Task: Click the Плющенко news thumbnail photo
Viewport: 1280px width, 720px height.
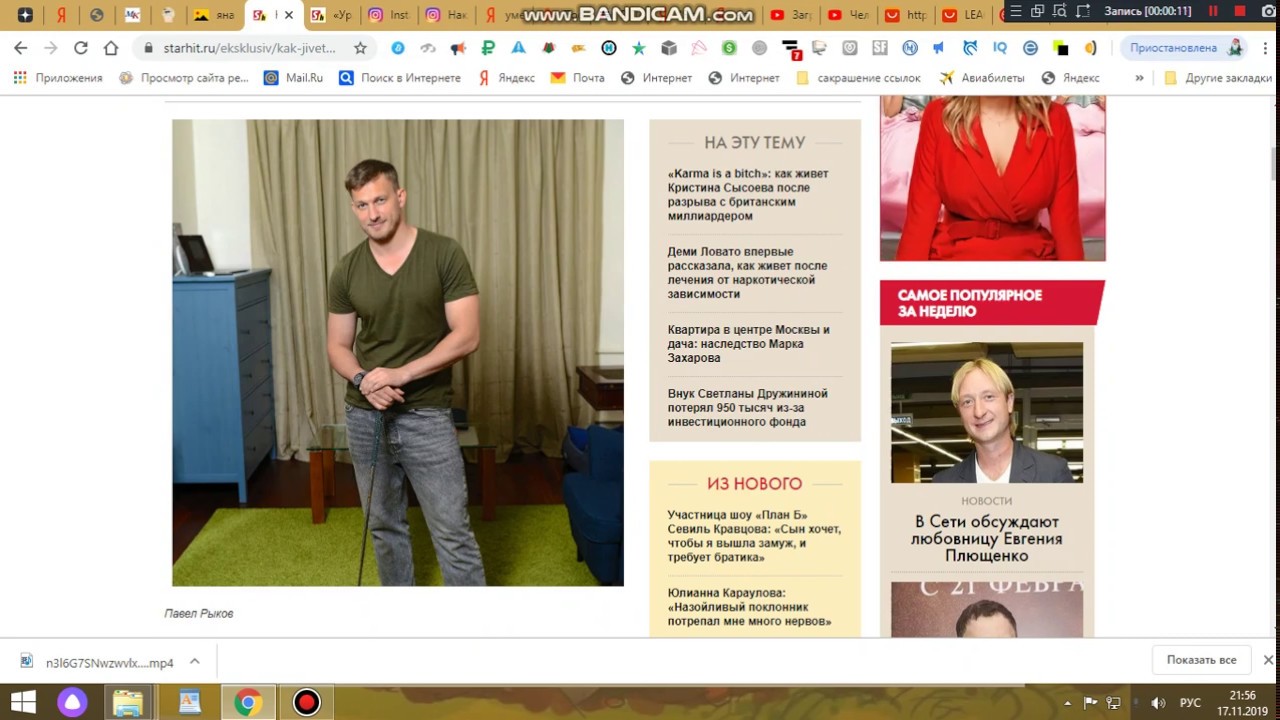Action: point(987,413)
